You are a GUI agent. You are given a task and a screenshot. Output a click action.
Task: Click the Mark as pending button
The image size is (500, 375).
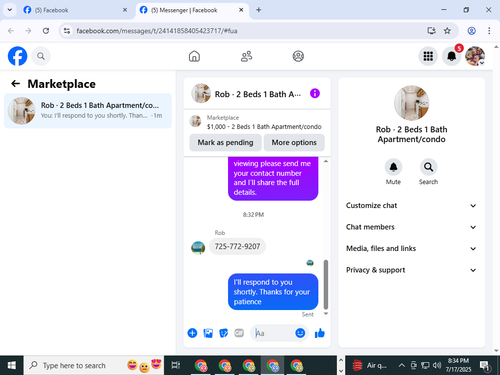pos(225,143)
